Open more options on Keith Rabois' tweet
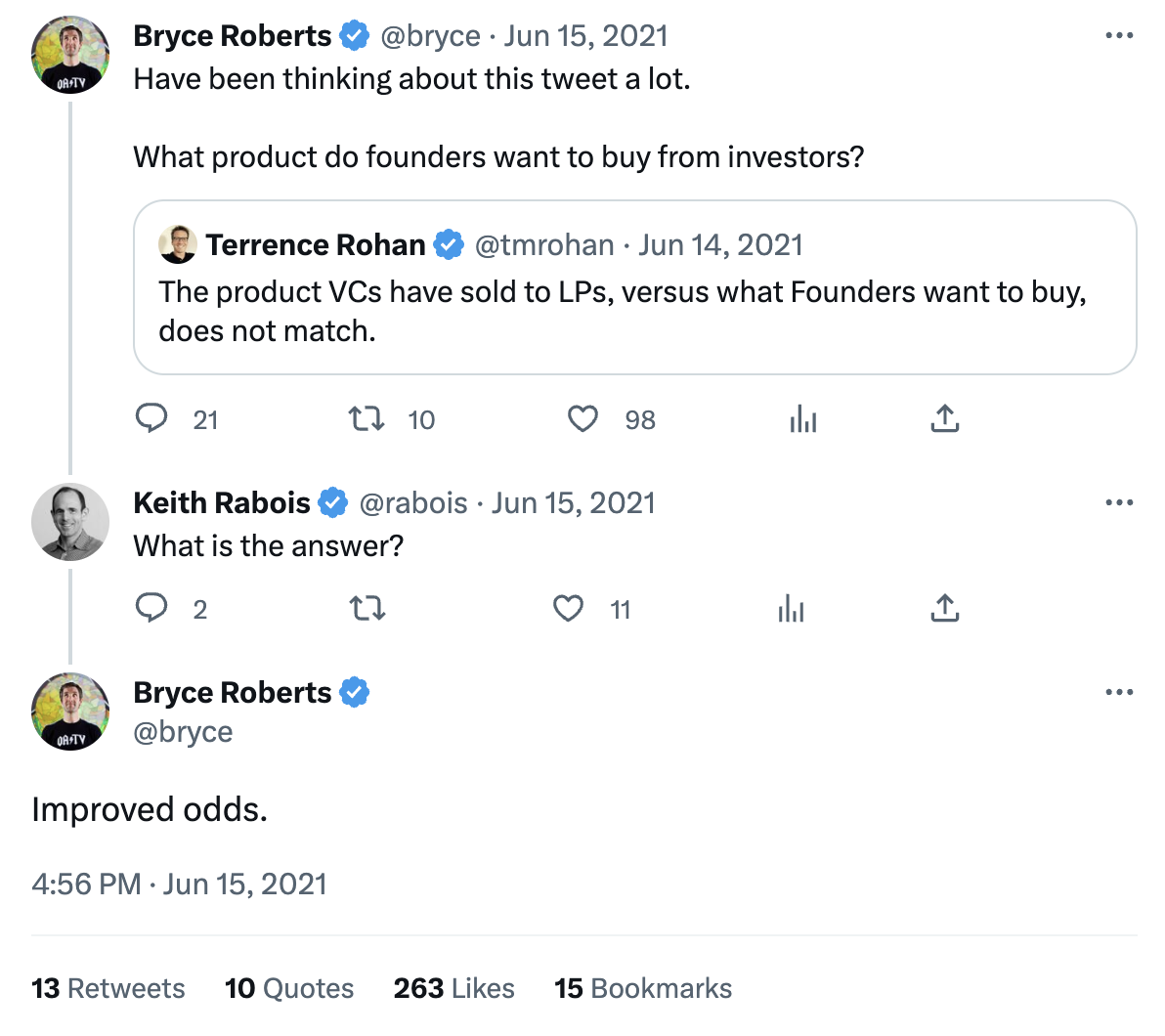 click(1118, 502)
